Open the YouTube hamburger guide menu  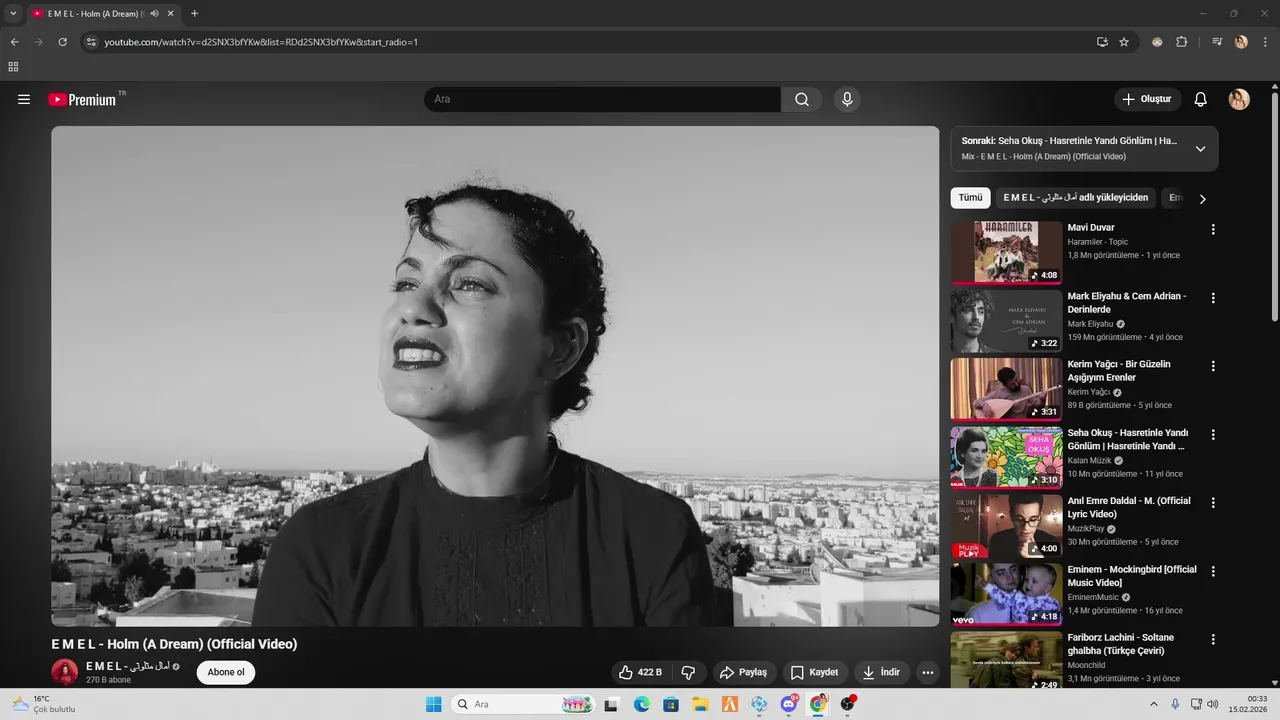24,99
